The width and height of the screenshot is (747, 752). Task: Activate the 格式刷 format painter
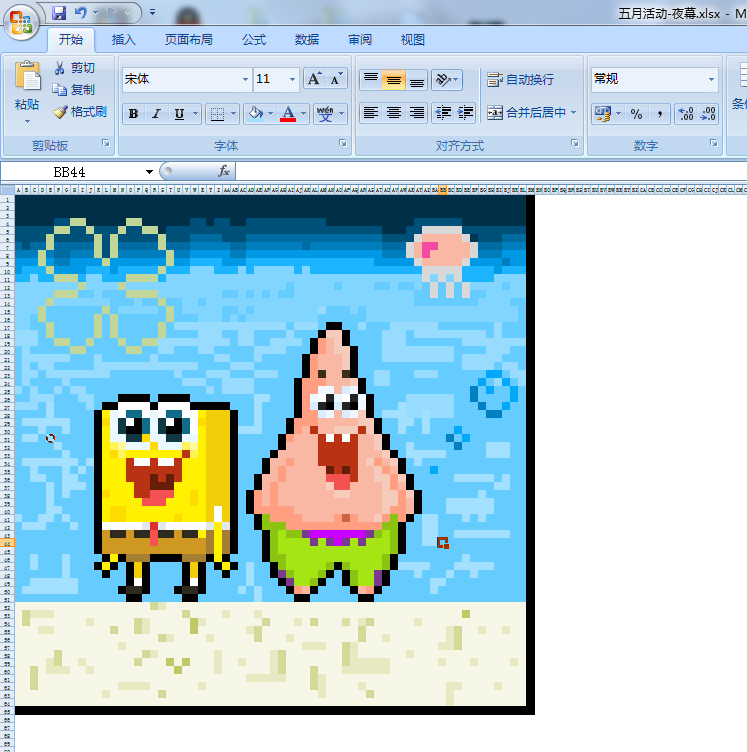80,112
